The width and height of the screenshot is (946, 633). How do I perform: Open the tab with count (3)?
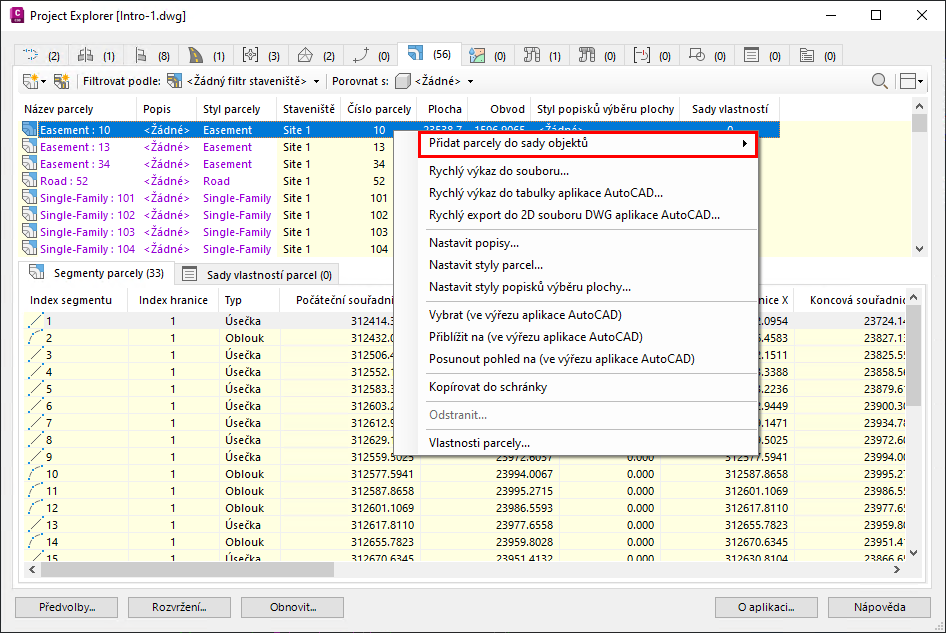pyautogui.click(x=261, y=55)
